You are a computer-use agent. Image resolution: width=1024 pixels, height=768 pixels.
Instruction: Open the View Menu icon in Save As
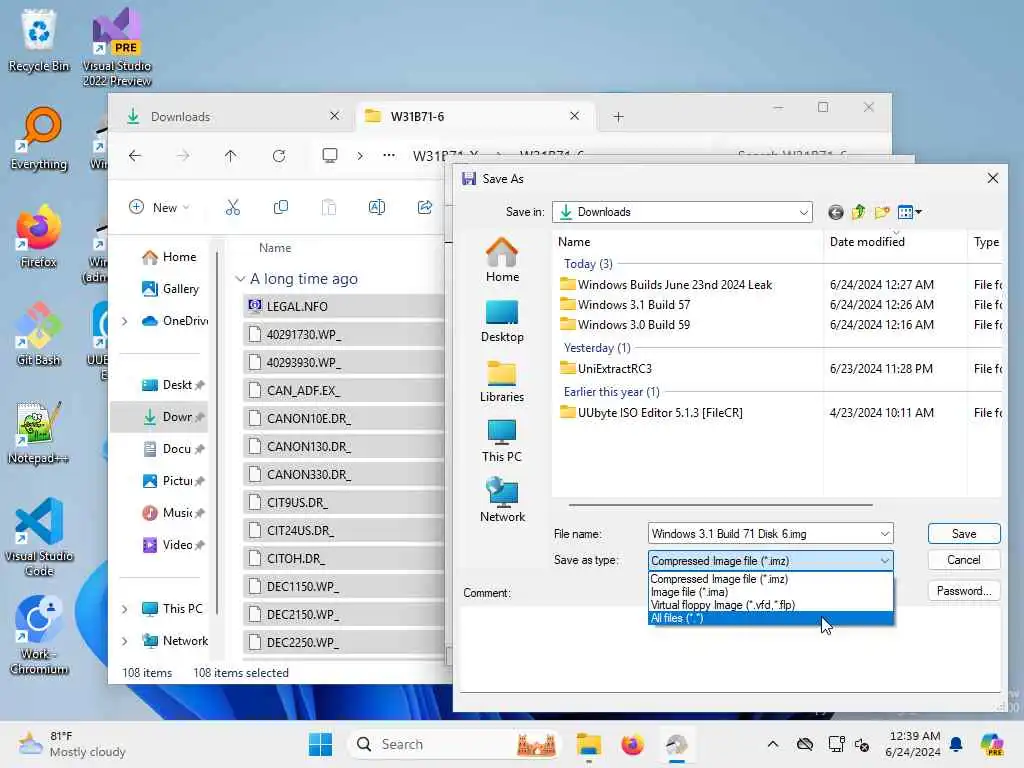click(909, 212)
